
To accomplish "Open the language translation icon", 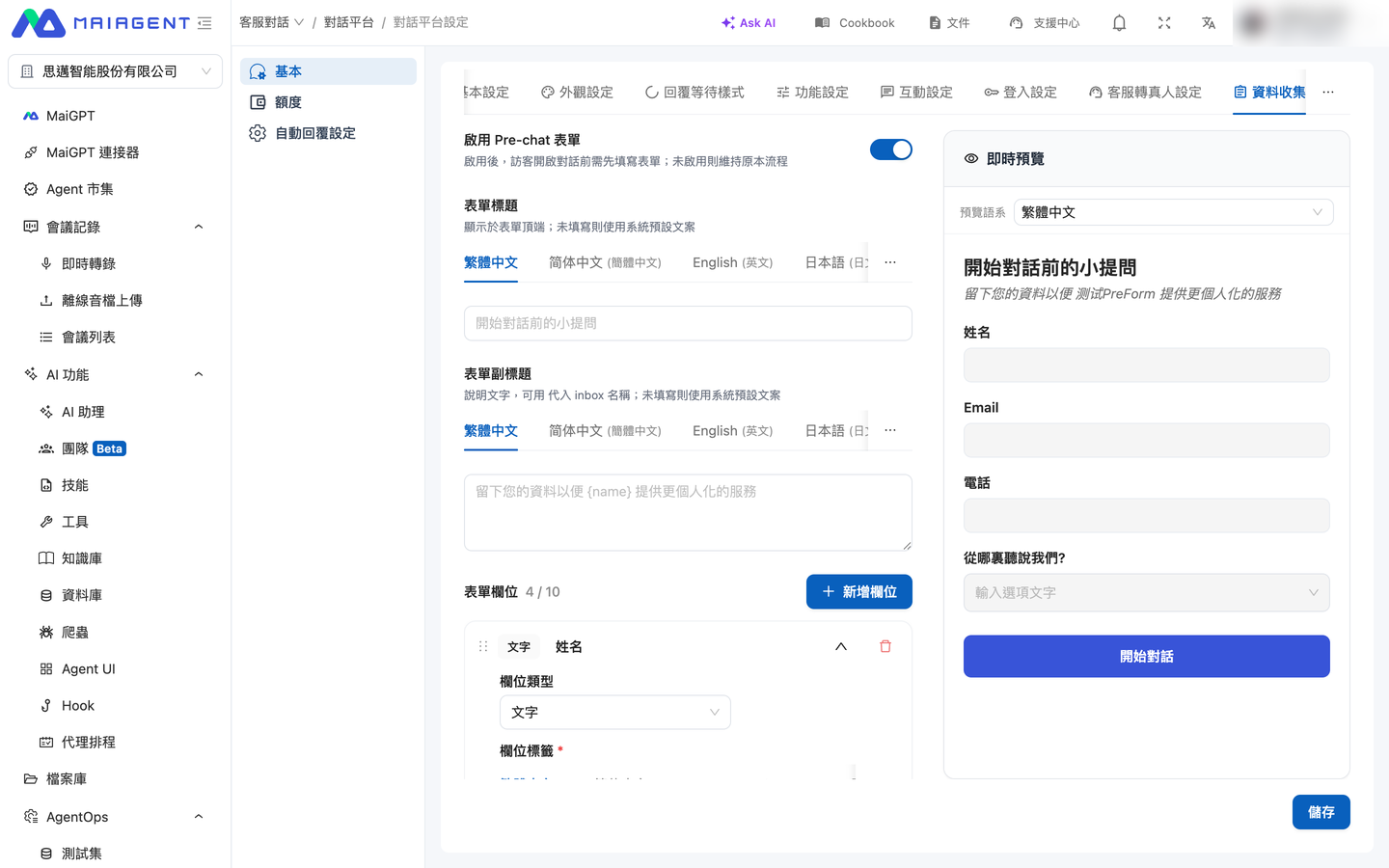I will click(x=1209, y=23).
